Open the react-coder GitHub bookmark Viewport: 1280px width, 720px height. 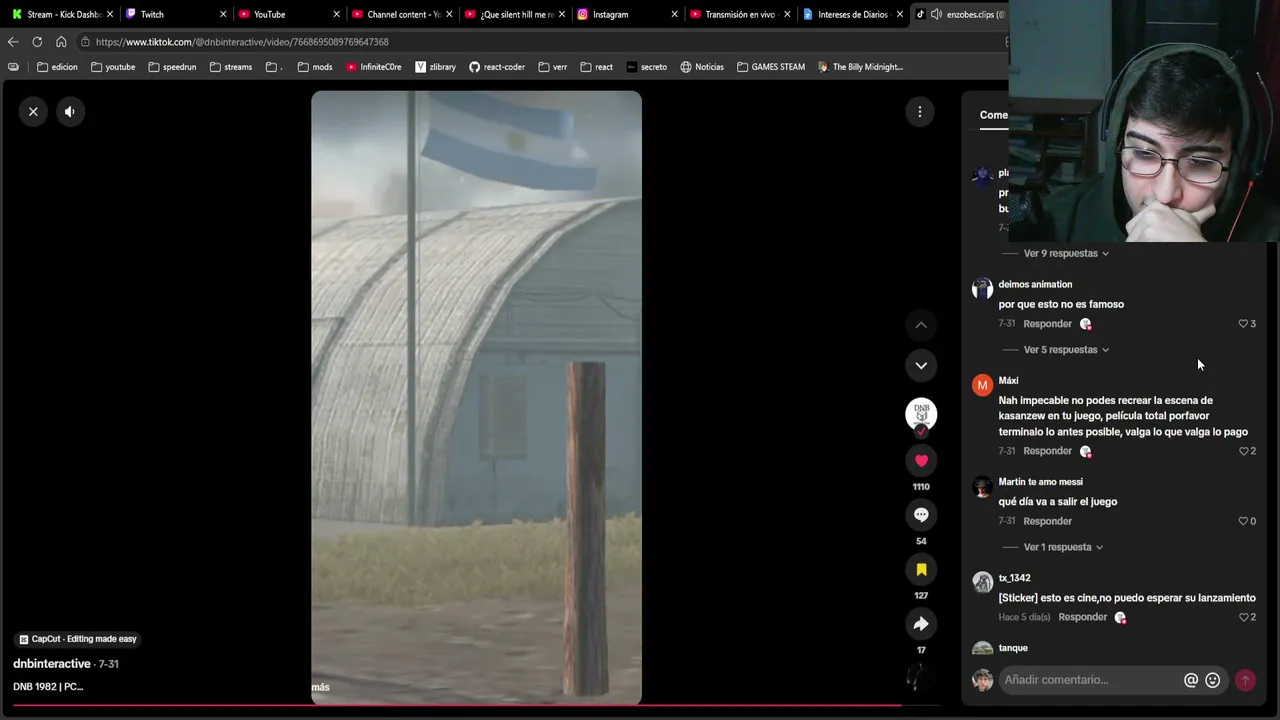click(497, 67)
